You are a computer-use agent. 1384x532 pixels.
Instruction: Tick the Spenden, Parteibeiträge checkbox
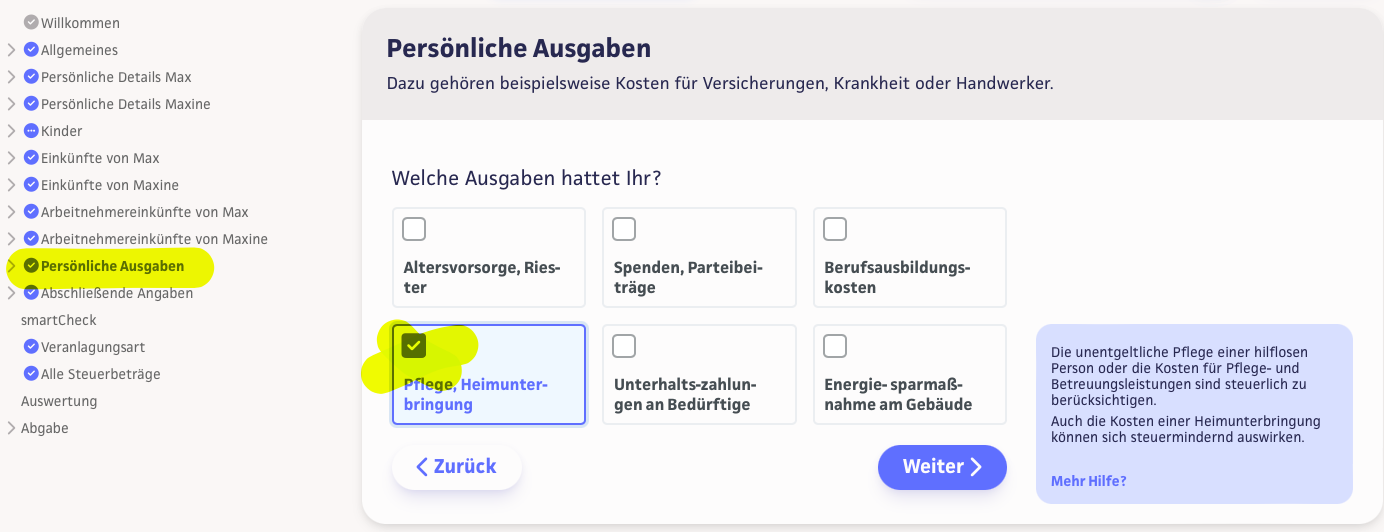624,229
